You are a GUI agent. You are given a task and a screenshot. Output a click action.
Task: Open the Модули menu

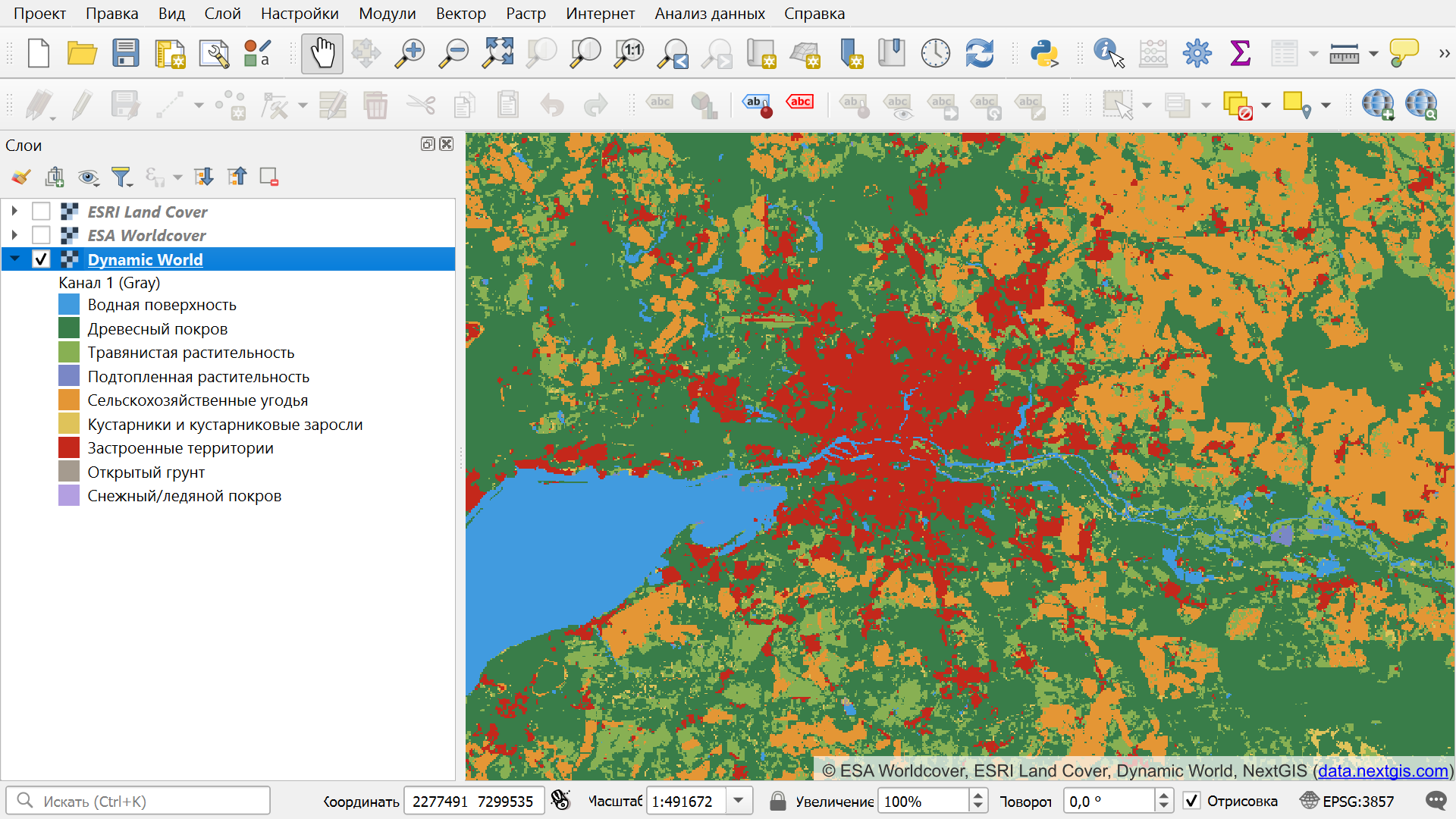point(387,14)
